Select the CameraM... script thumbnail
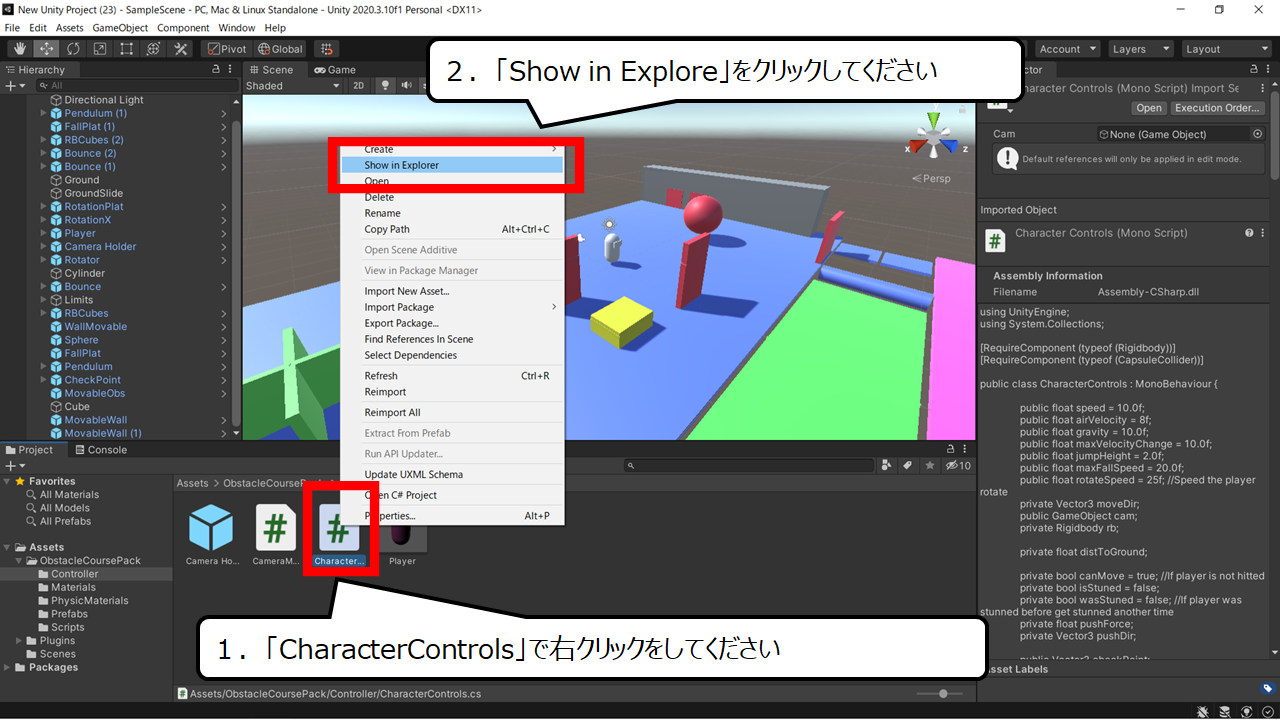 pos(276,535)
